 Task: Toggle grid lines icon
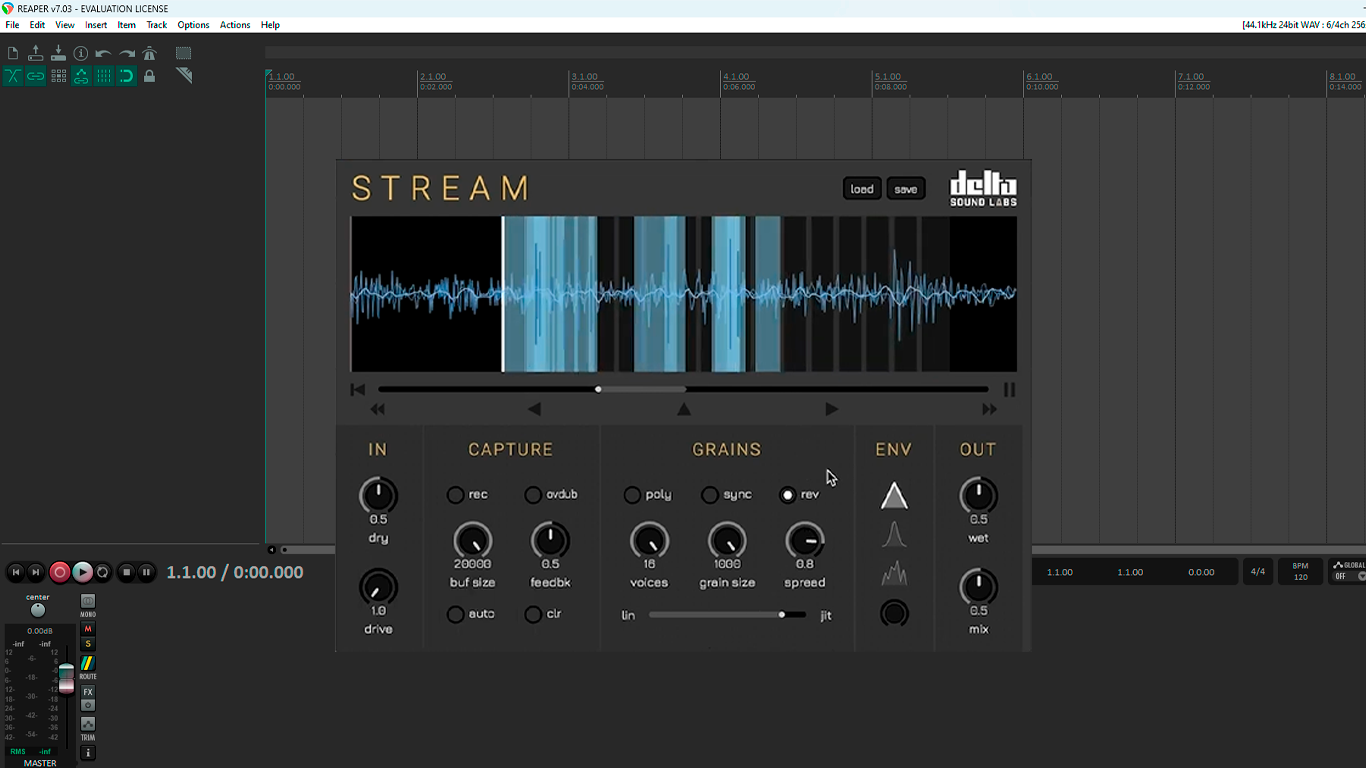103,76
